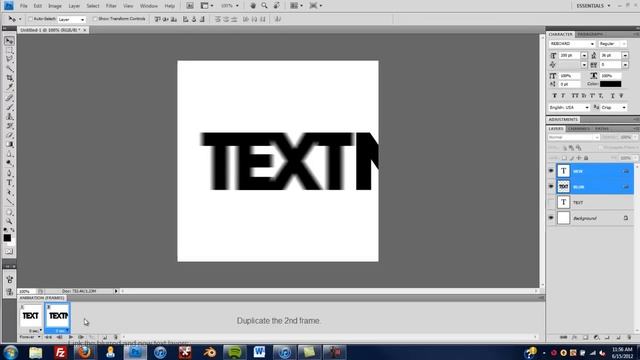Select the Horizontal Type tool
This screenshot has width=640, height=360.
(9, 182)
